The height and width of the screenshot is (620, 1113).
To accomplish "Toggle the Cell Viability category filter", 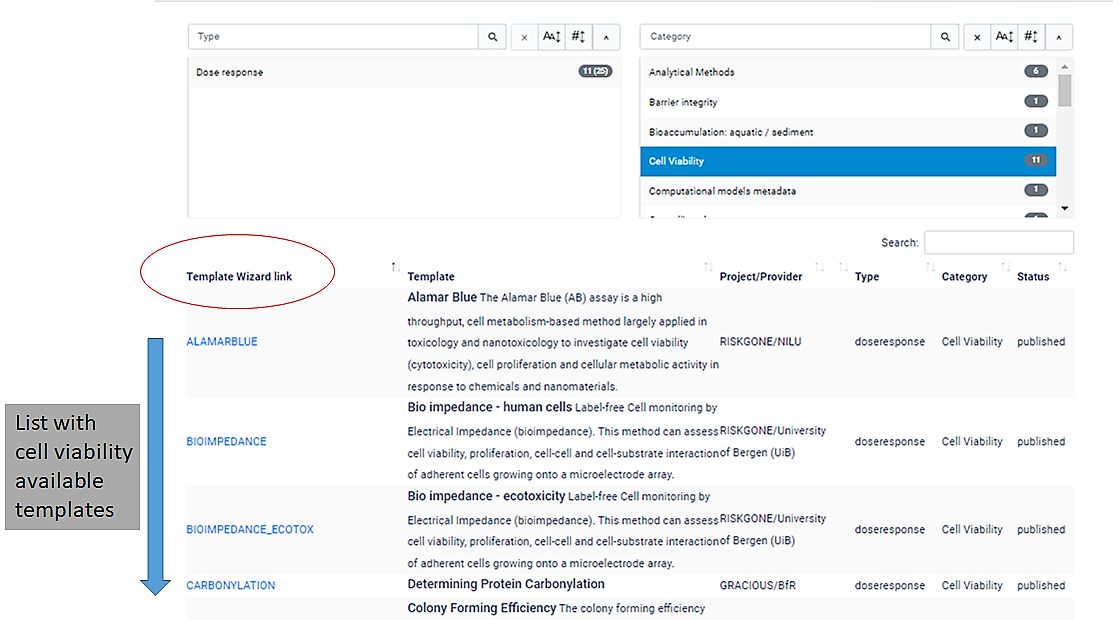I will (676, 161).
